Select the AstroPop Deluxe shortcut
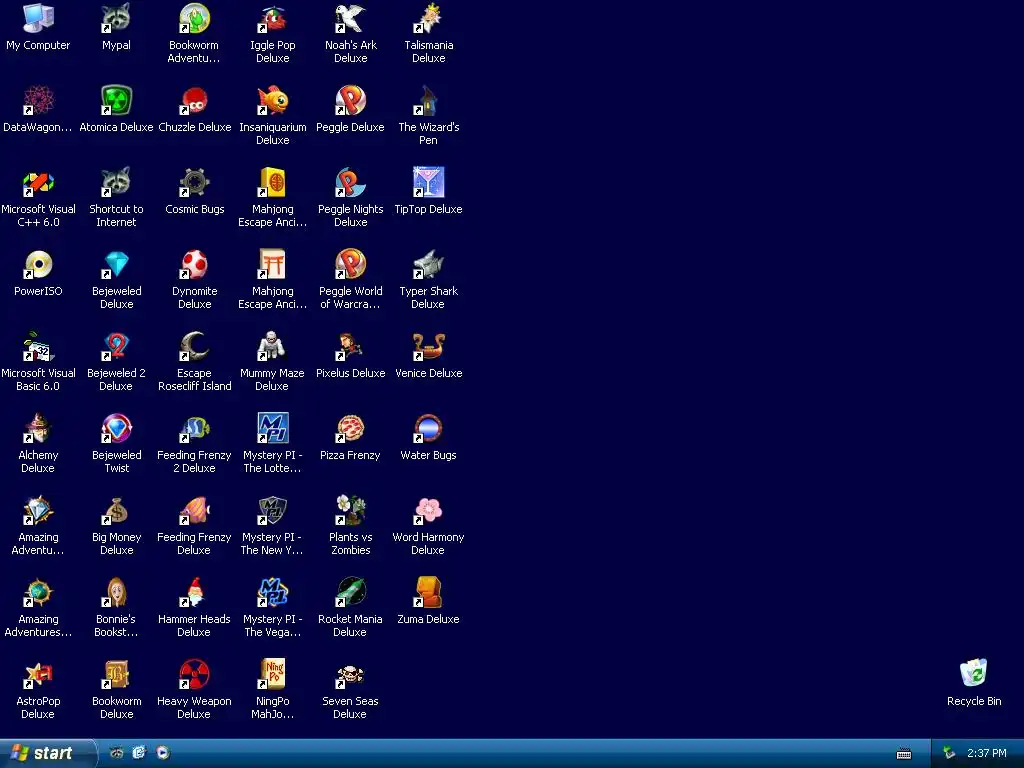This screenshot has width=1024, height=768. pos(38,674)
